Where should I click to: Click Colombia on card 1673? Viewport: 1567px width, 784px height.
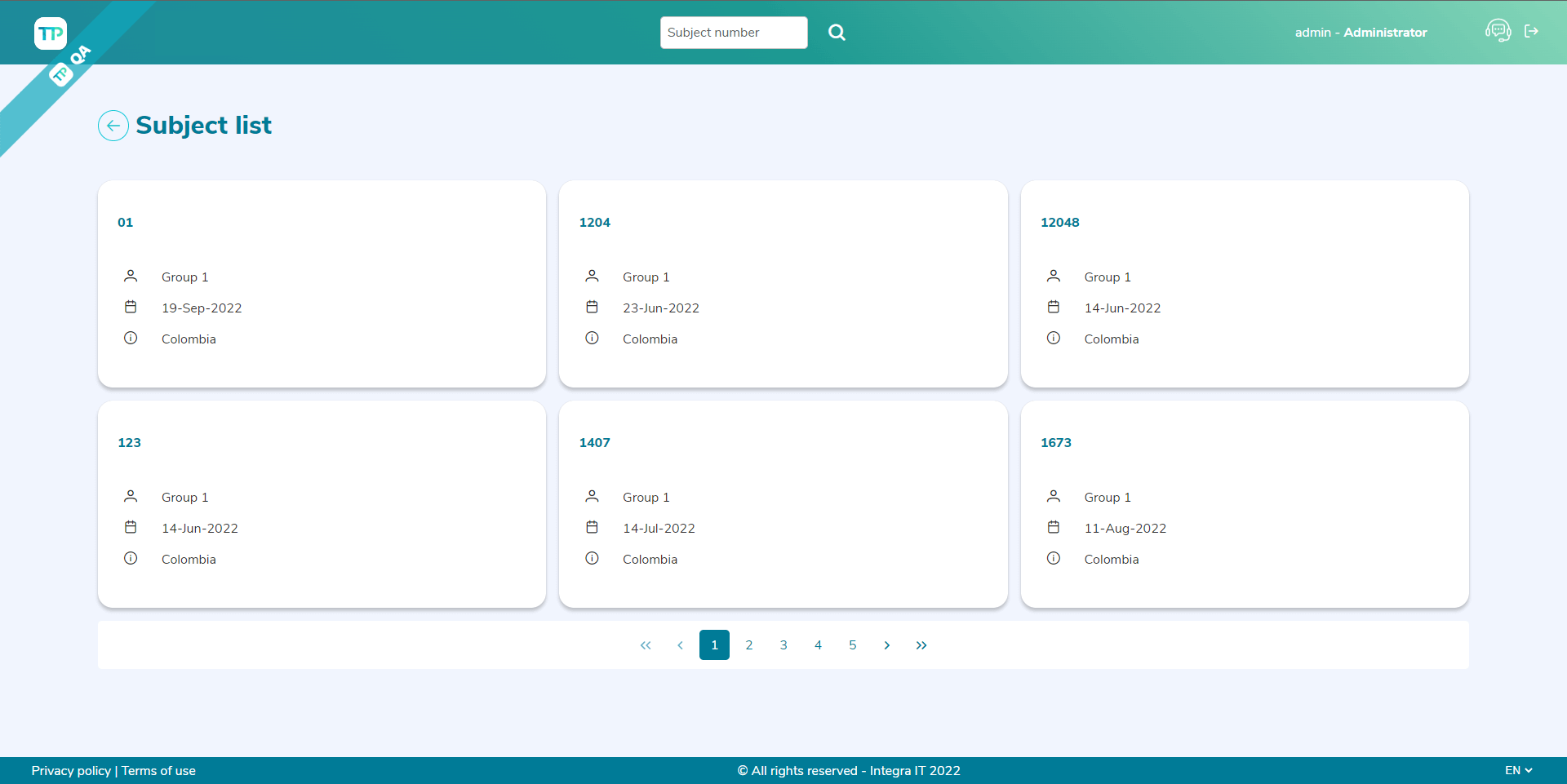click(x=1111, y=560)
